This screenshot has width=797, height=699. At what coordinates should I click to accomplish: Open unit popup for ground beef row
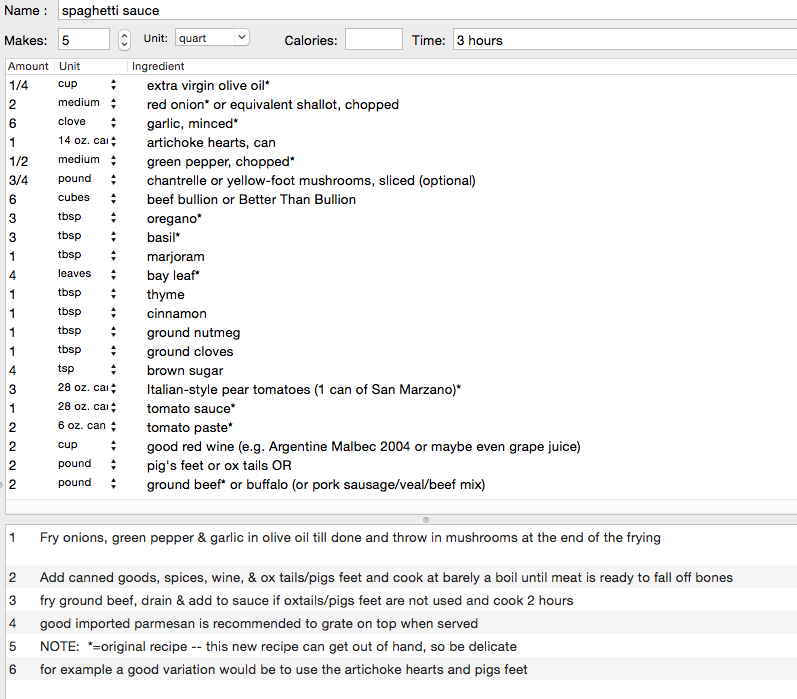pos(113,483)
